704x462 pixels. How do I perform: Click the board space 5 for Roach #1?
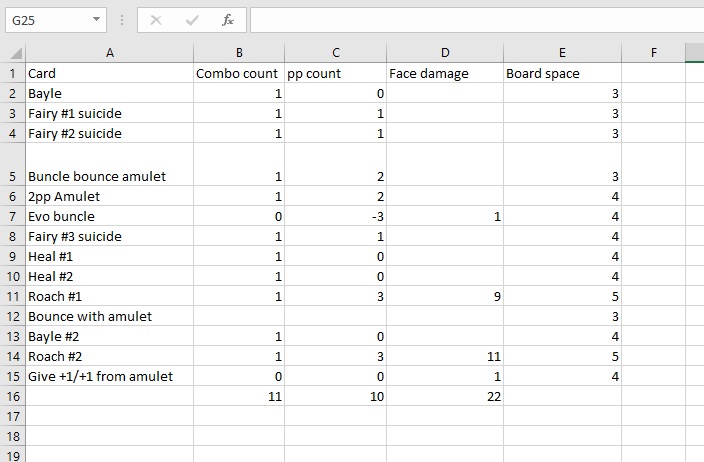pyautogui.click(x=562, y=296)
